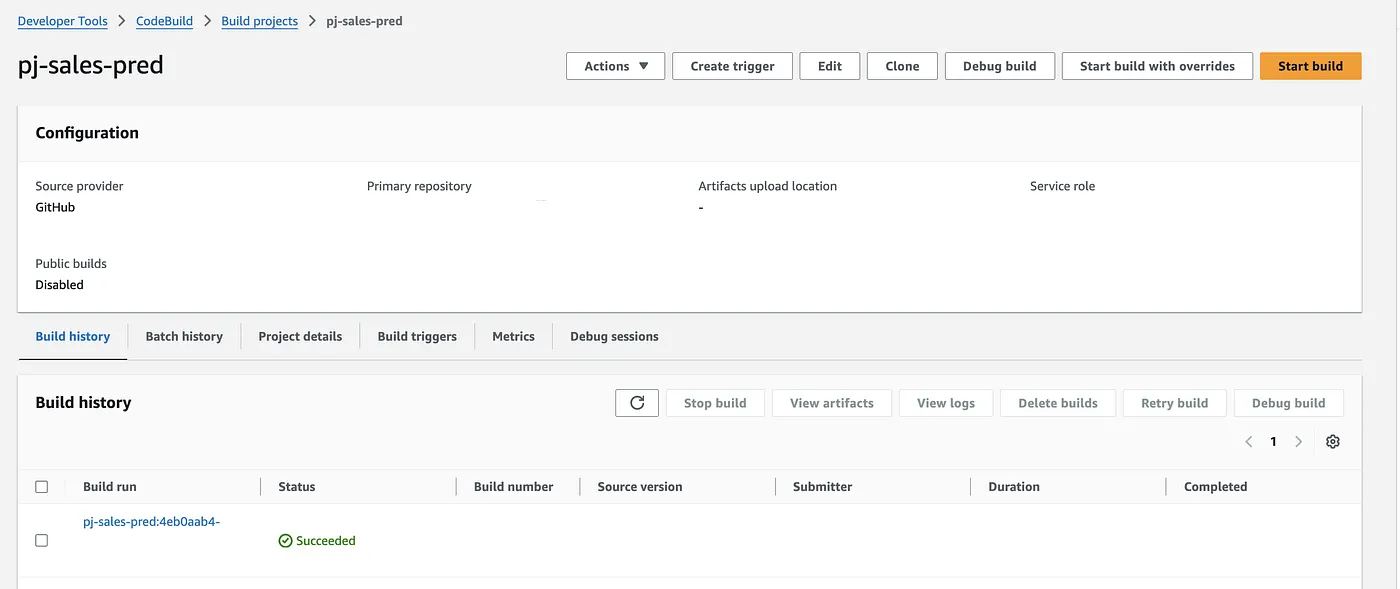Switch to the Batch history tab

point(184,336)
